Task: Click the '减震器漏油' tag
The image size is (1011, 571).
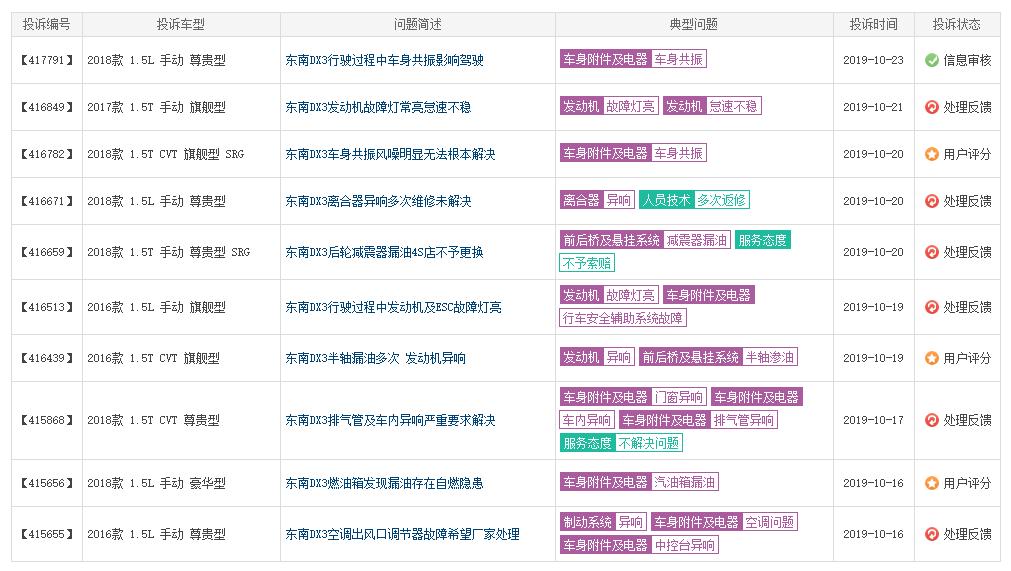Action: pos(697,240)
